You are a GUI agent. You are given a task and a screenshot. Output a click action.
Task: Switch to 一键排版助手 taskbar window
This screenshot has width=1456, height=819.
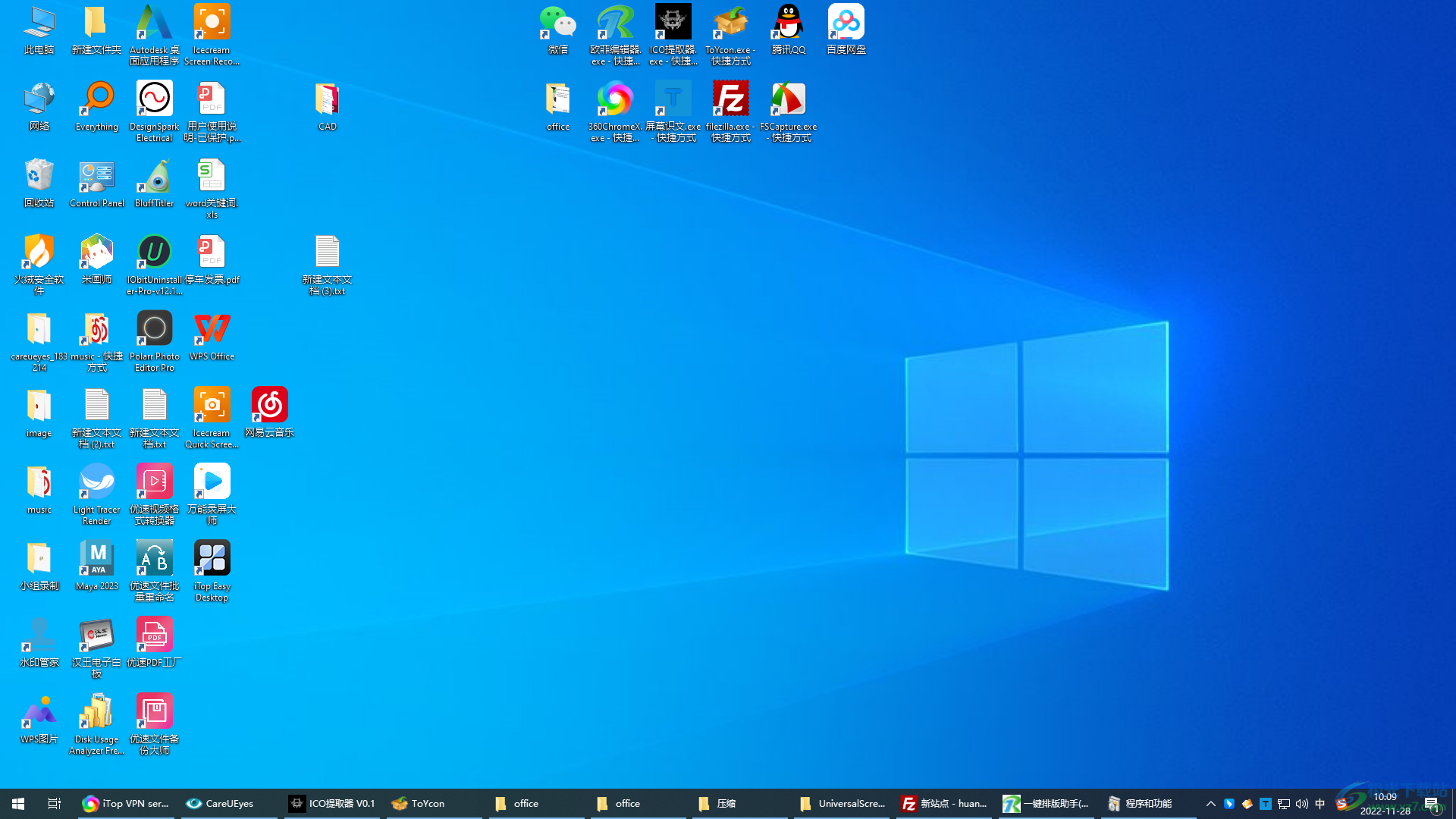[1046, 803]
